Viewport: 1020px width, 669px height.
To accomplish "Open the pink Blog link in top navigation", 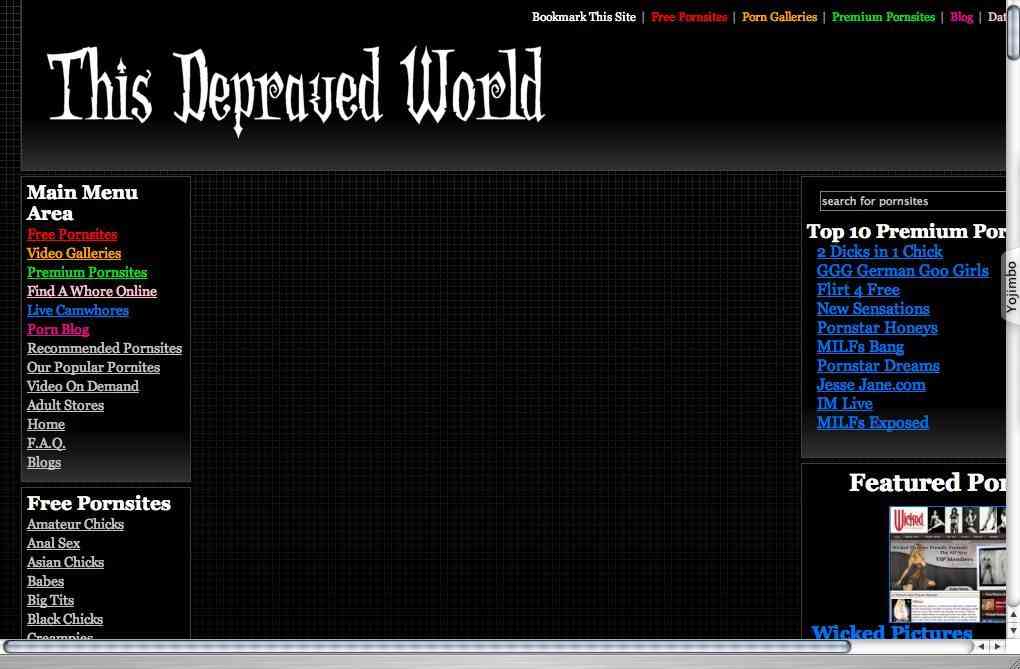I will pyautogui.click(x=961, y=17).
